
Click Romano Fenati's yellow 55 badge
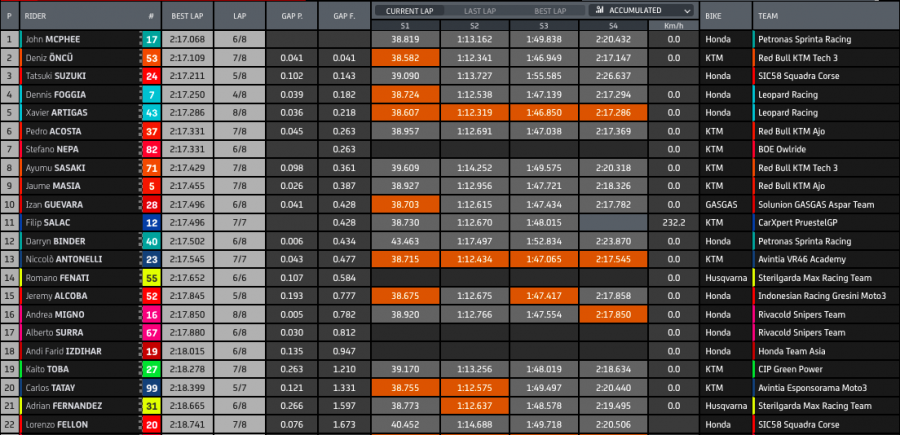point(151,277)
